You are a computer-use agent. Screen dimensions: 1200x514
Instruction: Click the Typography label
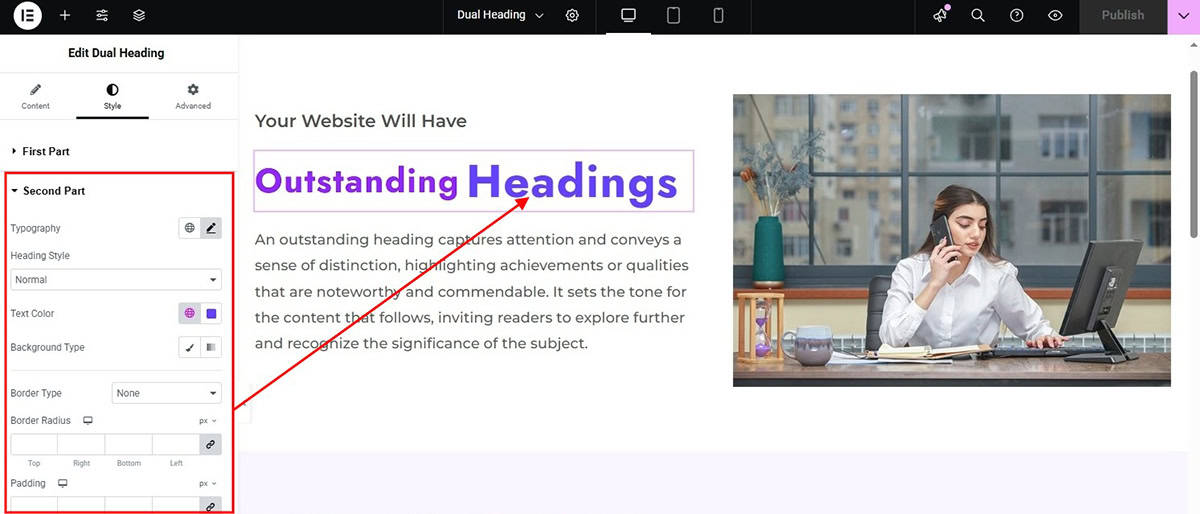coord(35,229)
